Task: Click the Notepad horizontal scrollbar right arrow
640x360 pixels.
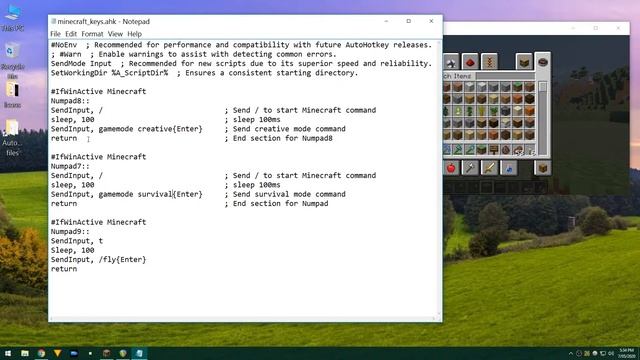Action: [x=433, y=319]
